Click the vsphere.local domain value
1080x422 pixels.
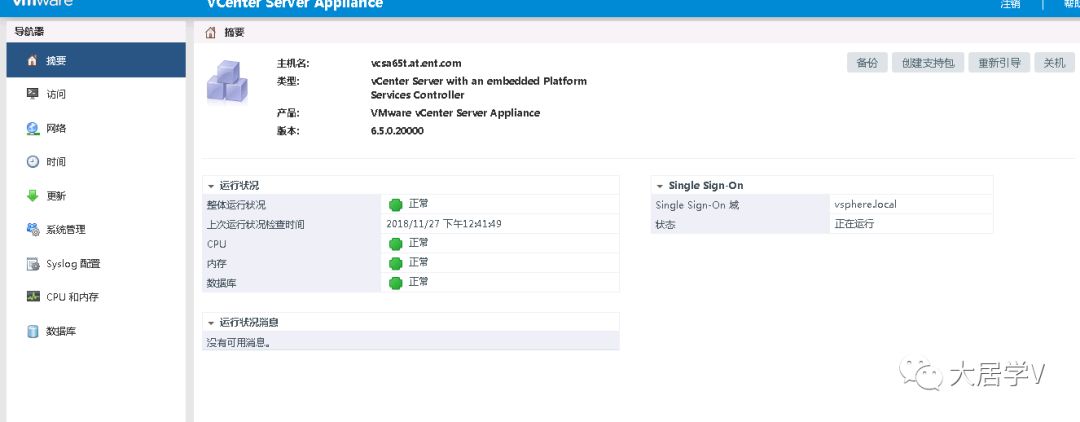866,204
